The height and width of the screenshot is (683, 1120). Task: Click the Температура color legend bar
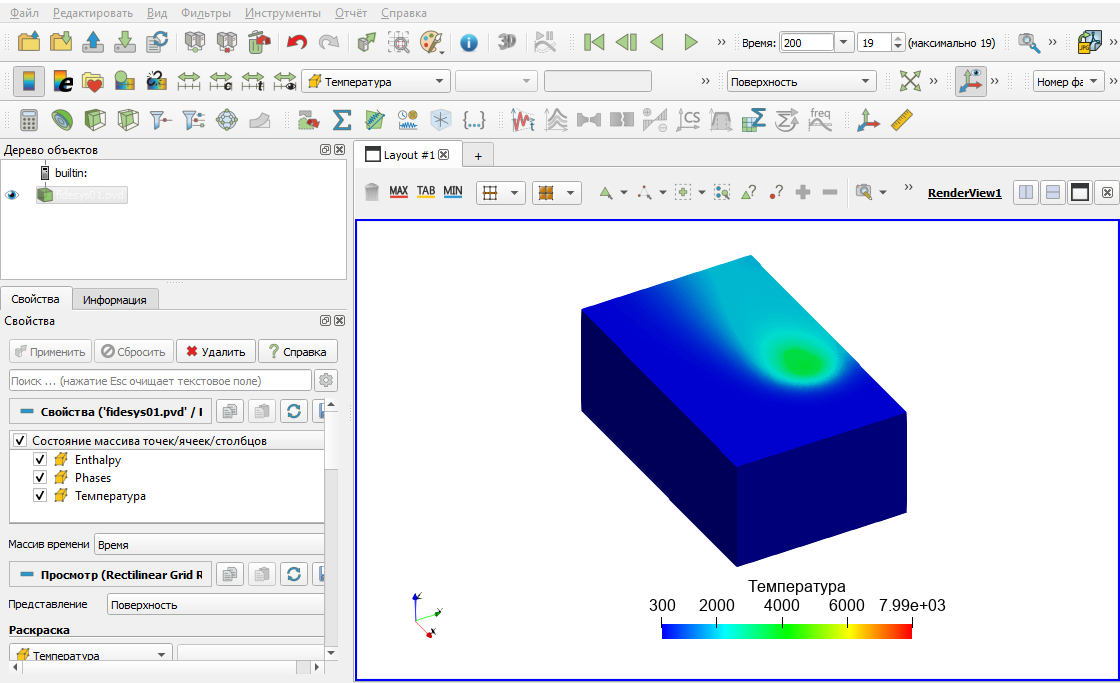point(786,632)
